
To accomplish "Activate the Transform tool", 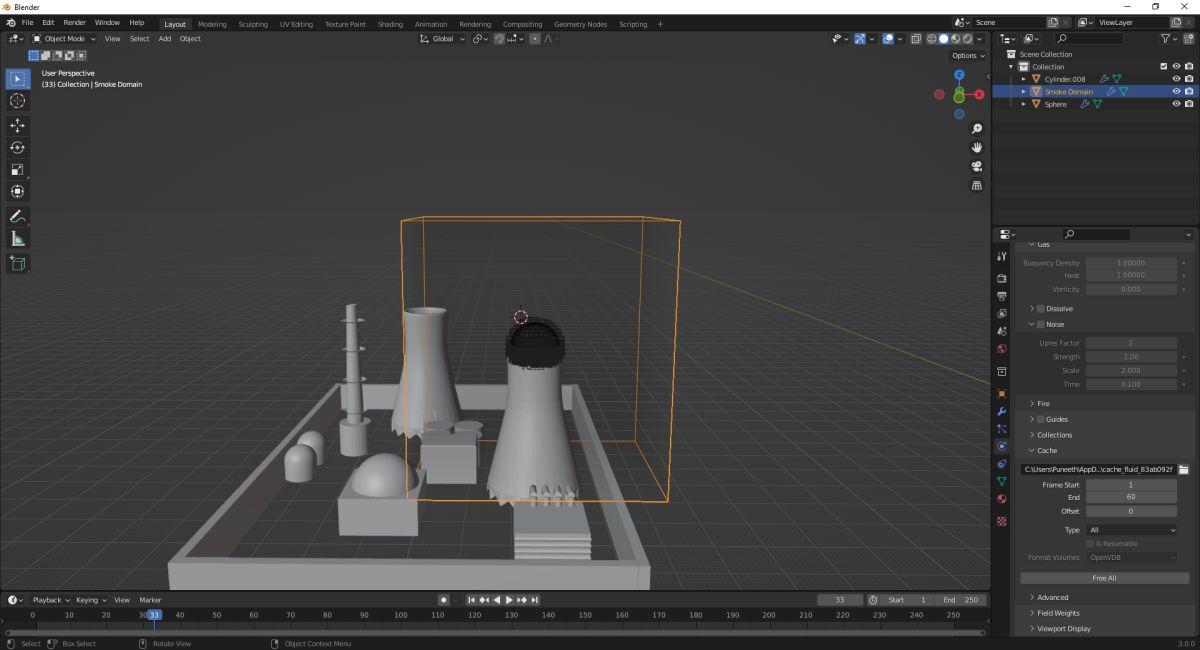I will click(x=18, y=191).
